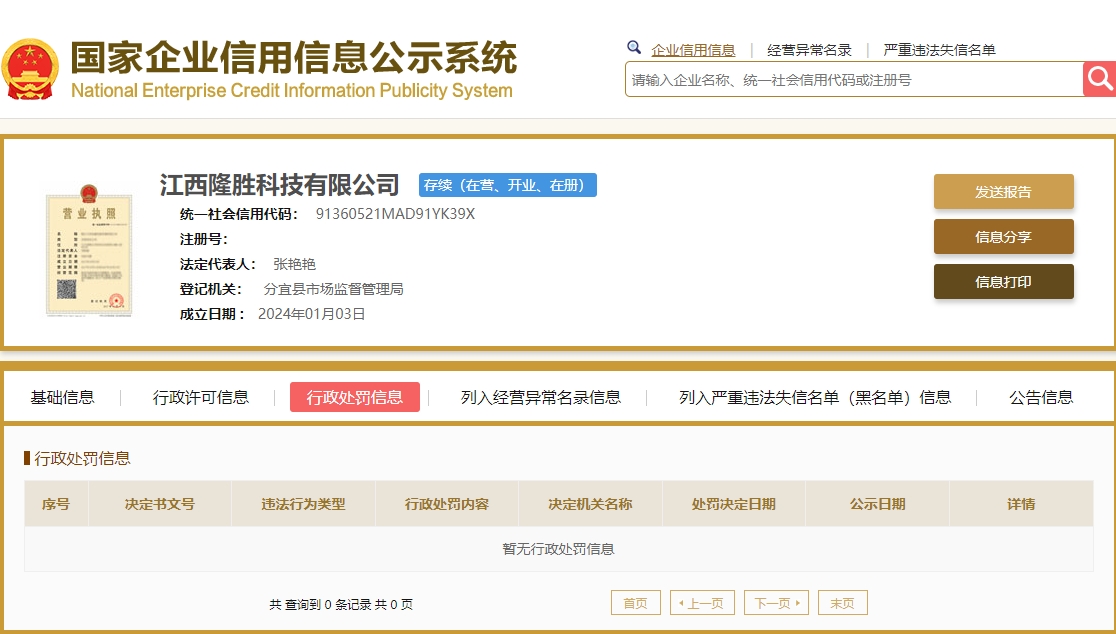Click the 详情 column header
Screen dimensions: 1116x634
tap(1021, 504)
